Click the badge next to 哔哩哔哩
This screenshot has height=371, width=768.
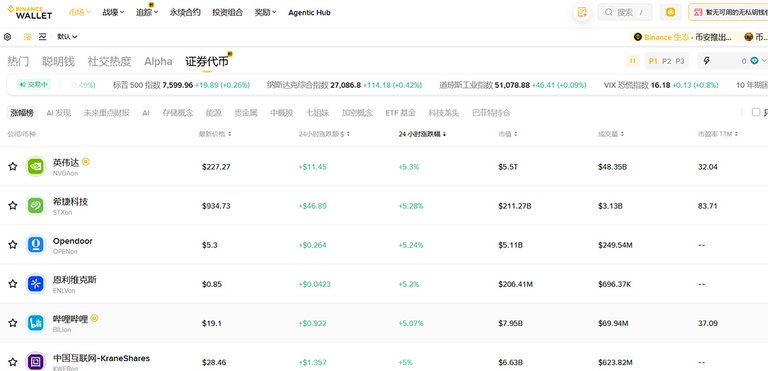coord(95,318)
